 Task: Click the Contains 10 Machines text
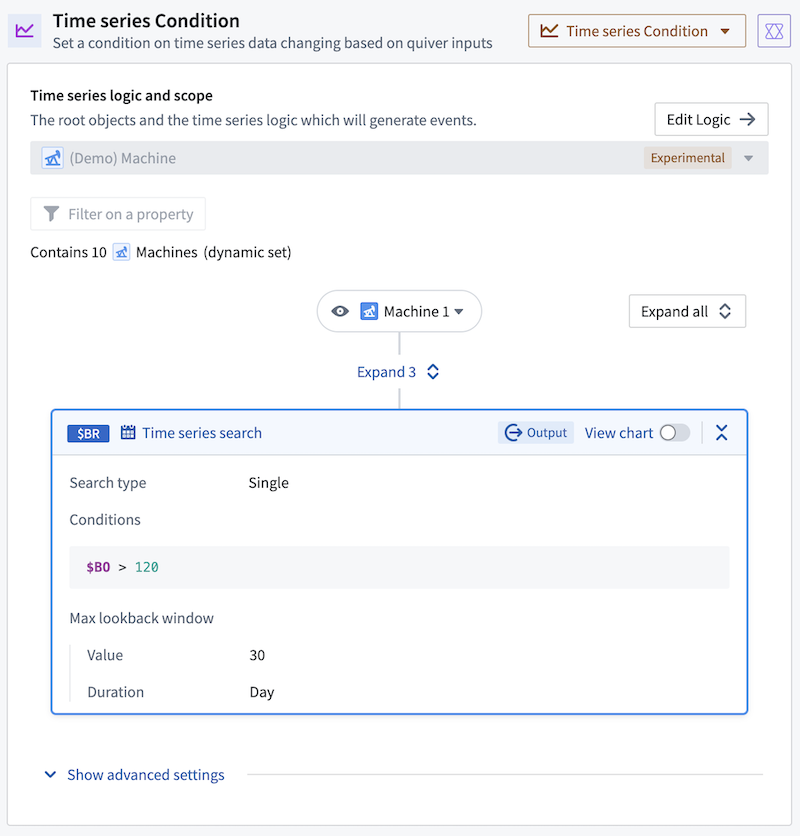pos(161,252)
